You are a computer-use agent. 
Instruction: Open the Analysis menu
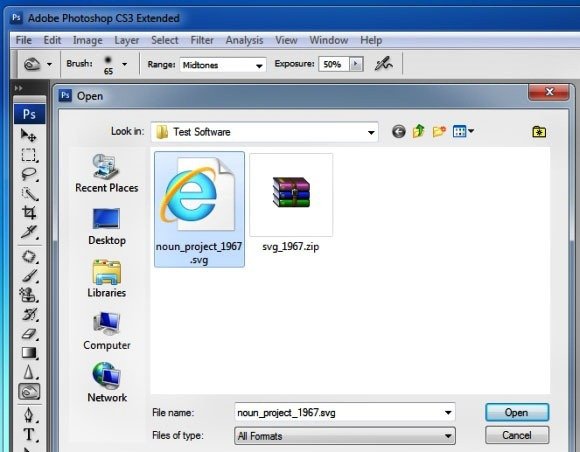click(244, 40)
